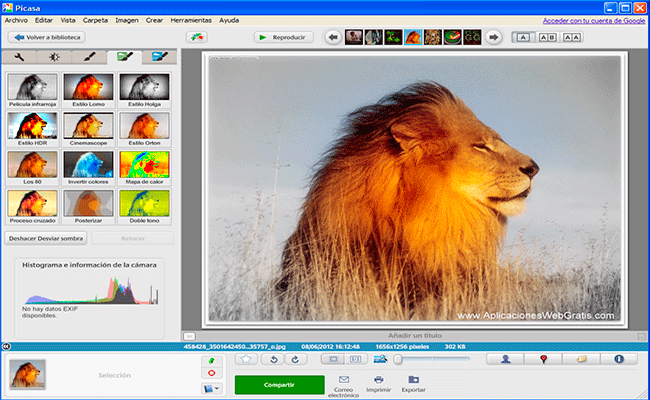Click Deshacer Desviar sombra button
650x400 pixels.
coord(46,238)
